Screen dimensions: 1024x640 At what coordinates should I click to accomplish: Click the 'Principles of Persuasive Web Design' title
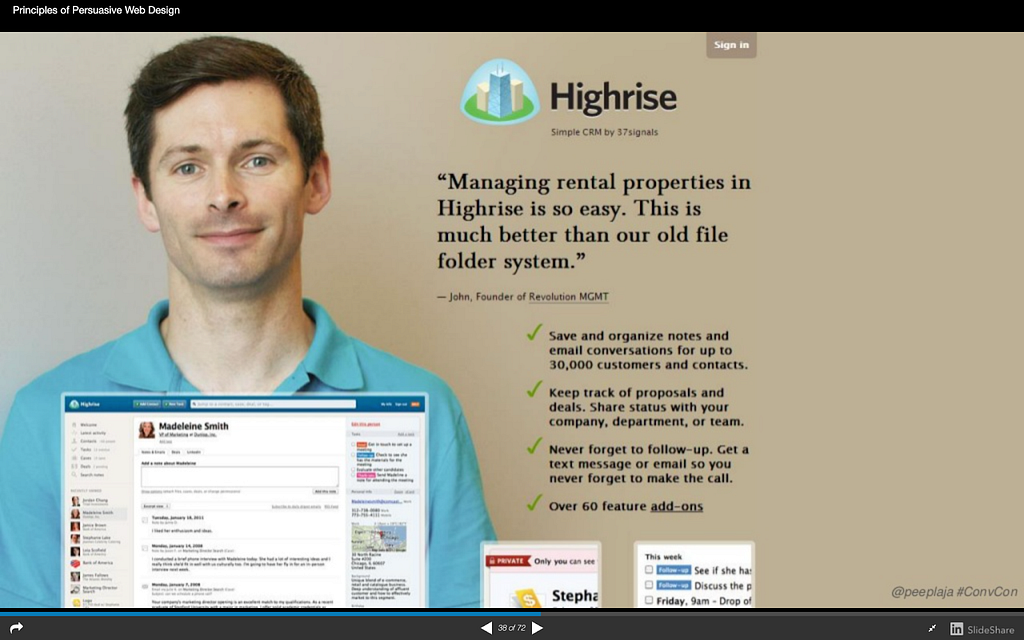pyautogui.click(x=96, y=10)
